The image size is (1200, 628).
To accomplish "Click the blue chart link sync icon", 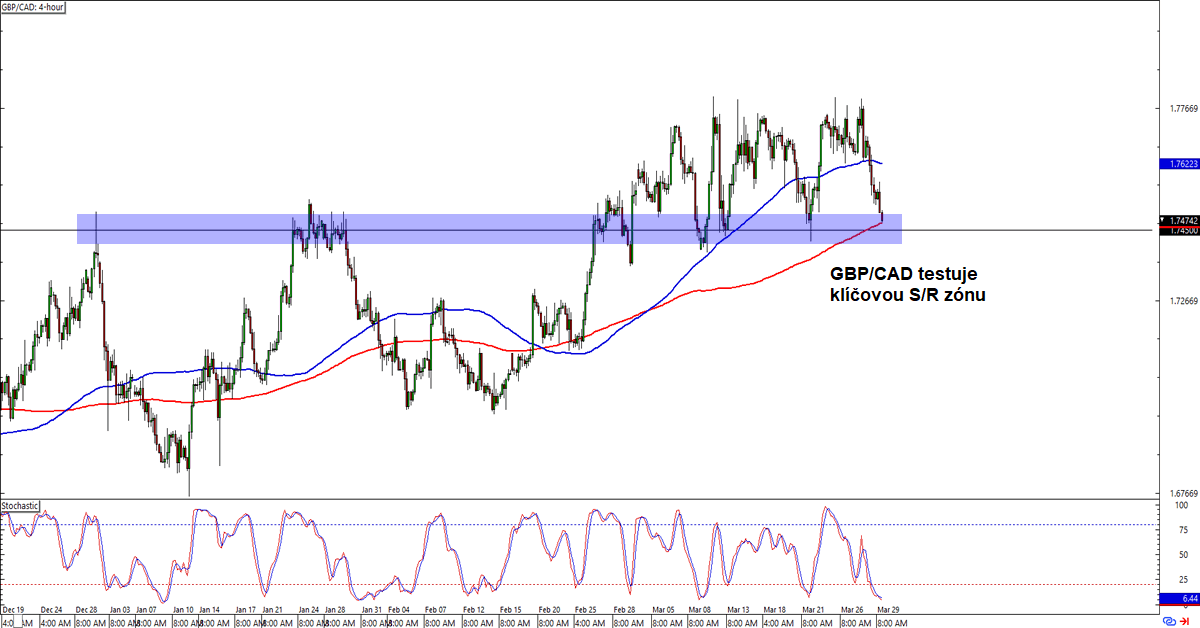I will click(x=1168, y=621).
